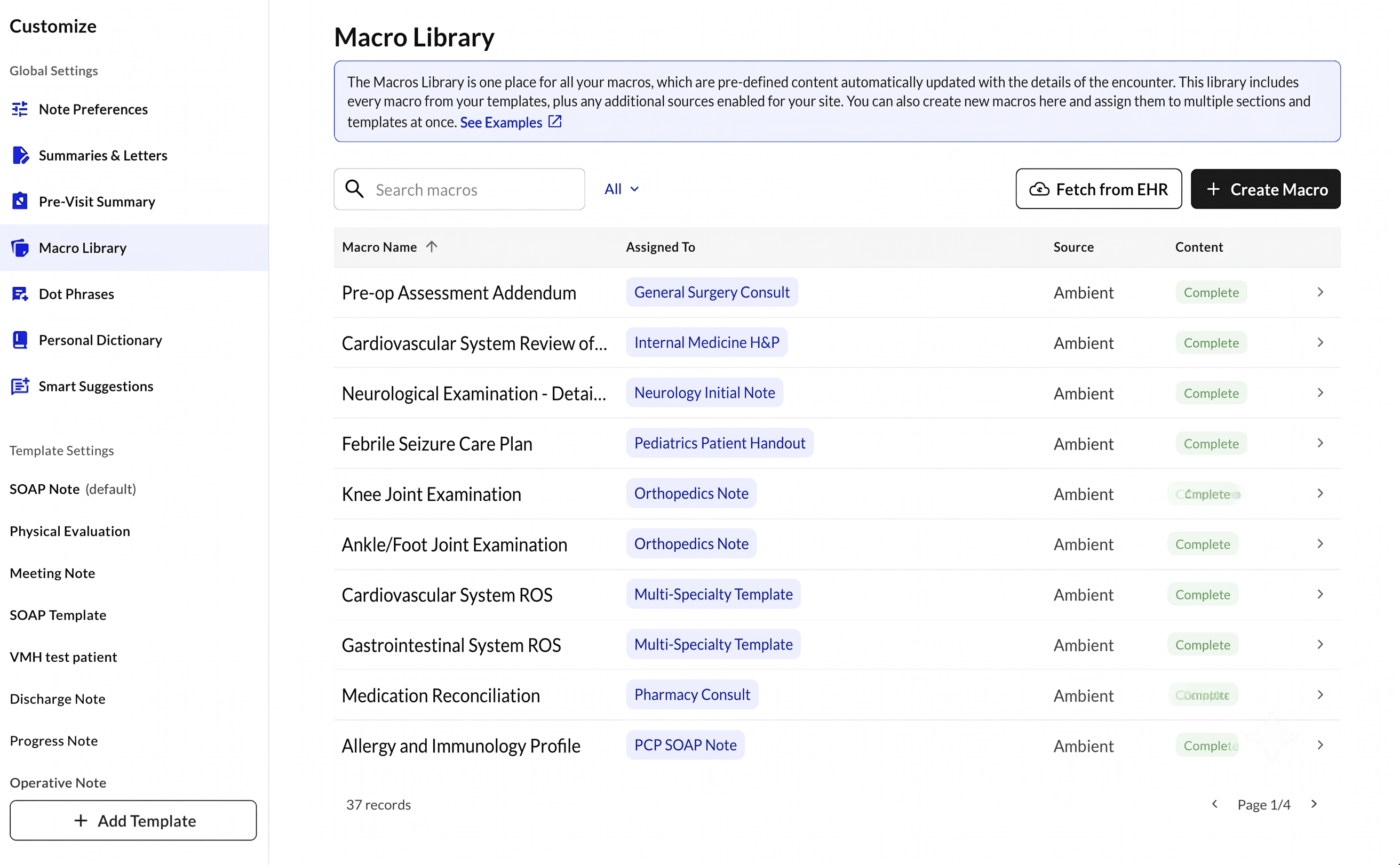The image size is (1400, 865).
Task: Focus the Search macros field
Action: tap(459, 189)
